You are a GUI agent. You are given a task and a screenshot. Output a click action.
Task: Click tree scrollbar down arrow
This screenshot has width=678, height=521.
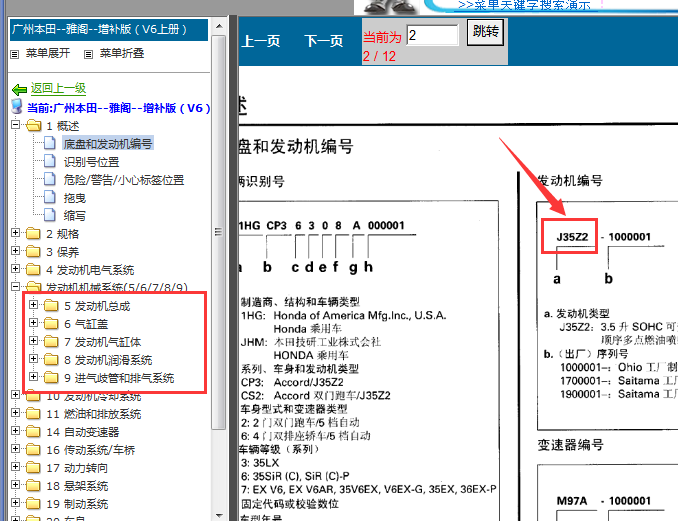coord(219,515)
